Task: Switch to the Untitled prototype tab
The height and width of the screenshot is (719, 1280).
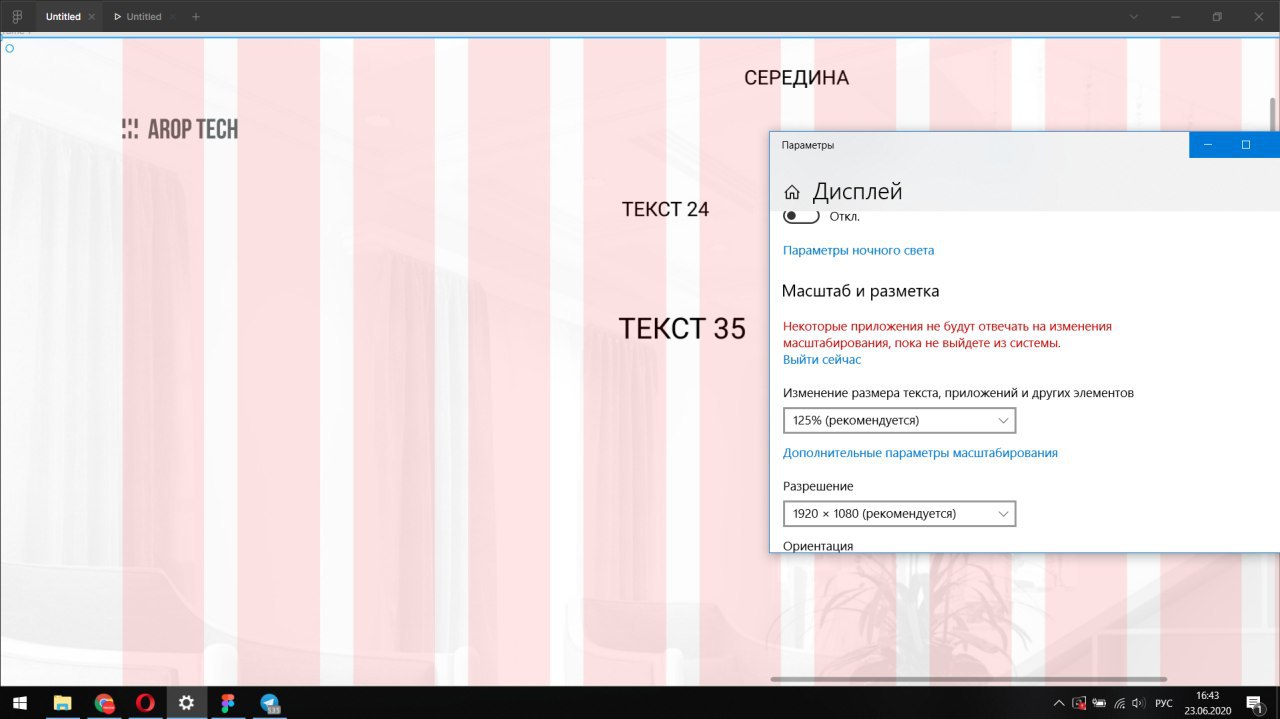Action: pyautogui.click(x=144, y=17)
